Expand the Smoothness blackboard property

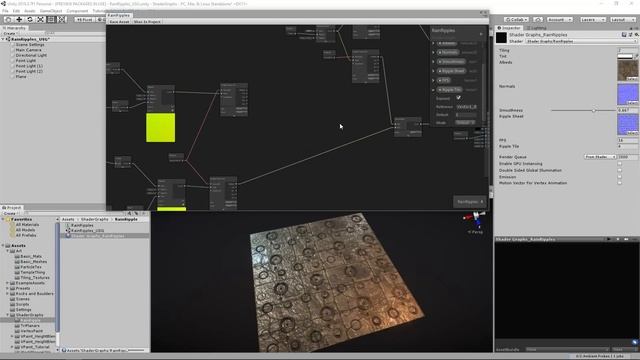coord(433,62)
